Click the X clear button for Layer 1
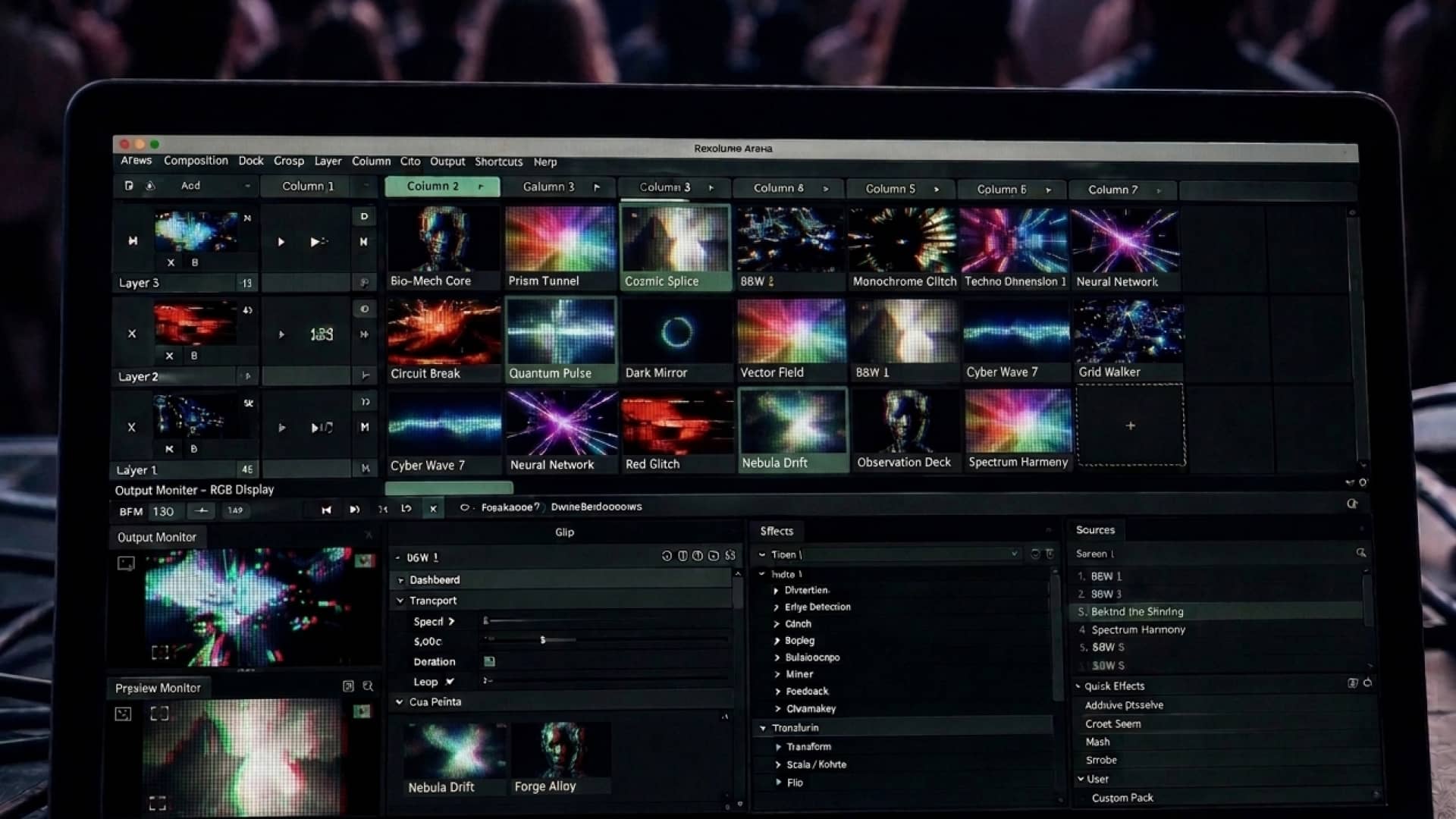This screenshot has height=819, width=1456. point(131,427)
